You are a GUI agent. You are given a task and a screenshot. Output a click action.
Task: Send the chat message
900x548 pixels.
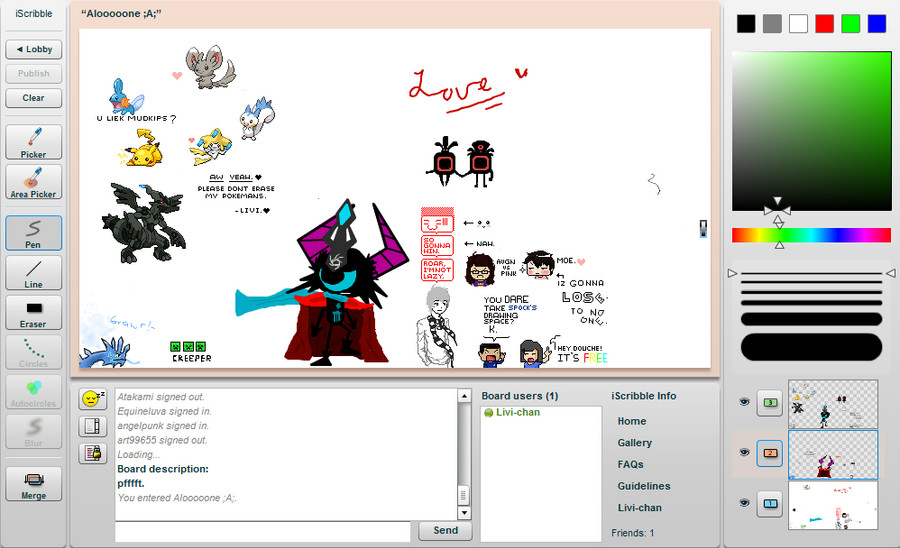coord(445,531)
